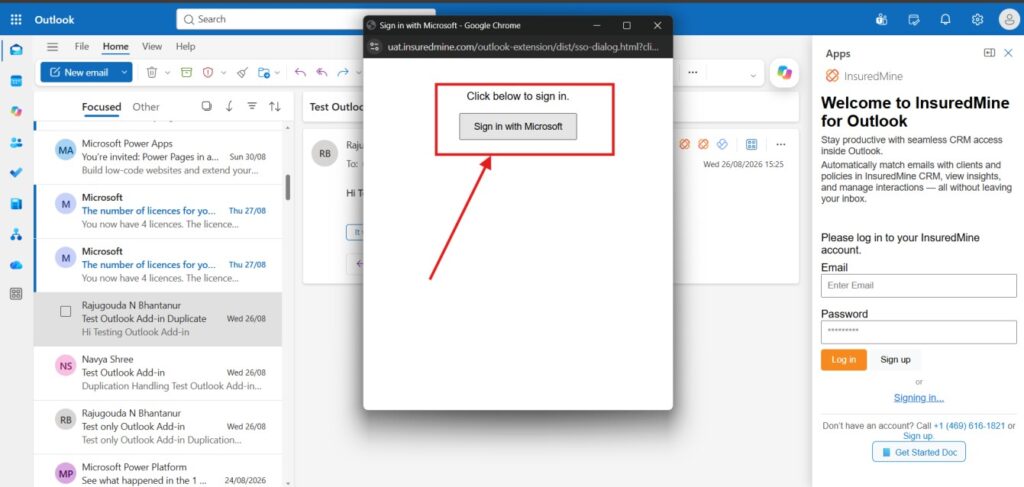Open the People contacts sidebar icon
This screenshot has width=1024, height=487.
pyautogui.click(x=16, y=142)
